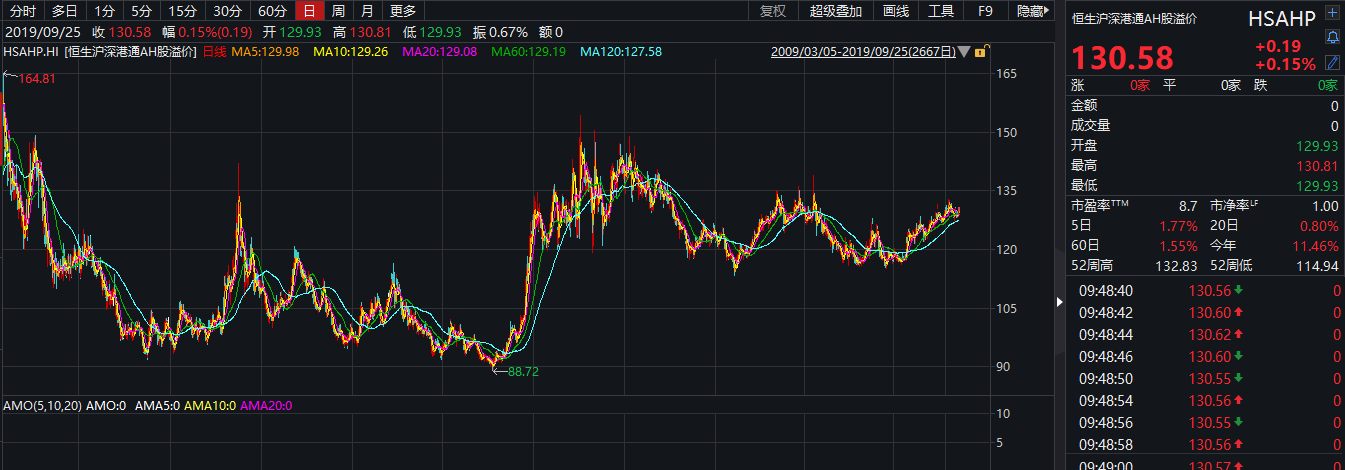The height and width of the screenshot is (470, 1345).
Task: Click the F9 deep data button
Action: (x=985, y=11)
